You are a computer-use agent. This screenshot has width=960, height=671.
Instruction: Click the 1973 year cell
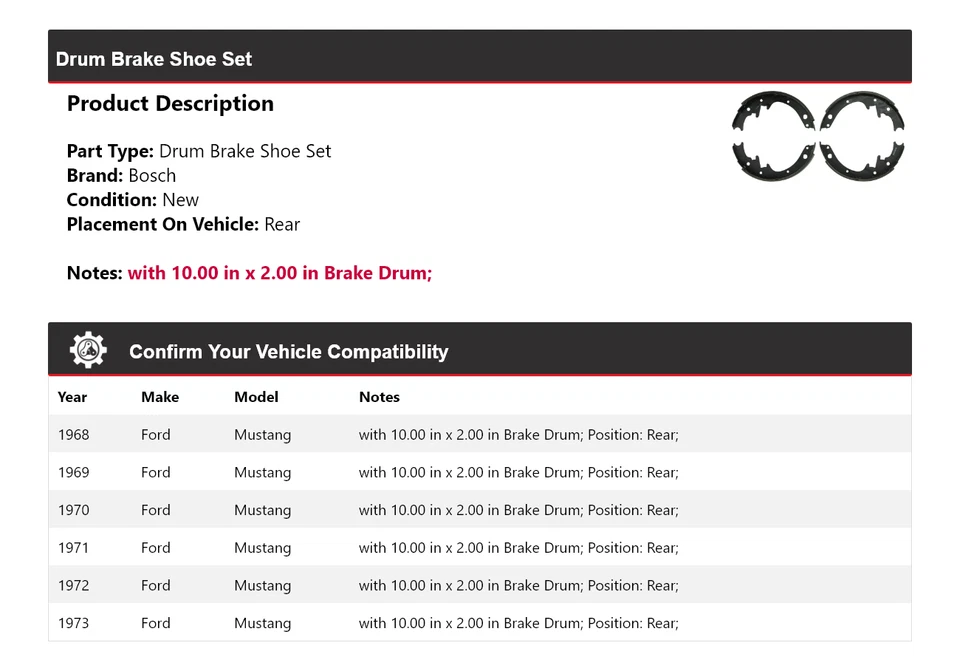click(x=73, y=623)
